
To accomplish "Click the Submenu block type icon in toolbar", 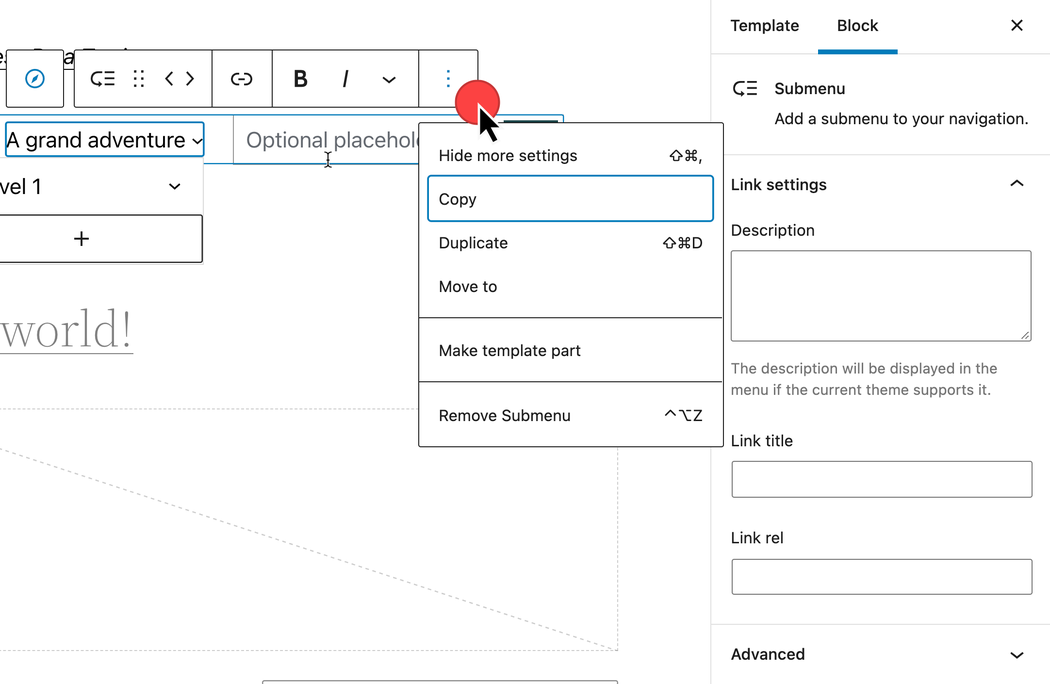I will pyautogui.click(x=103, y=79).
